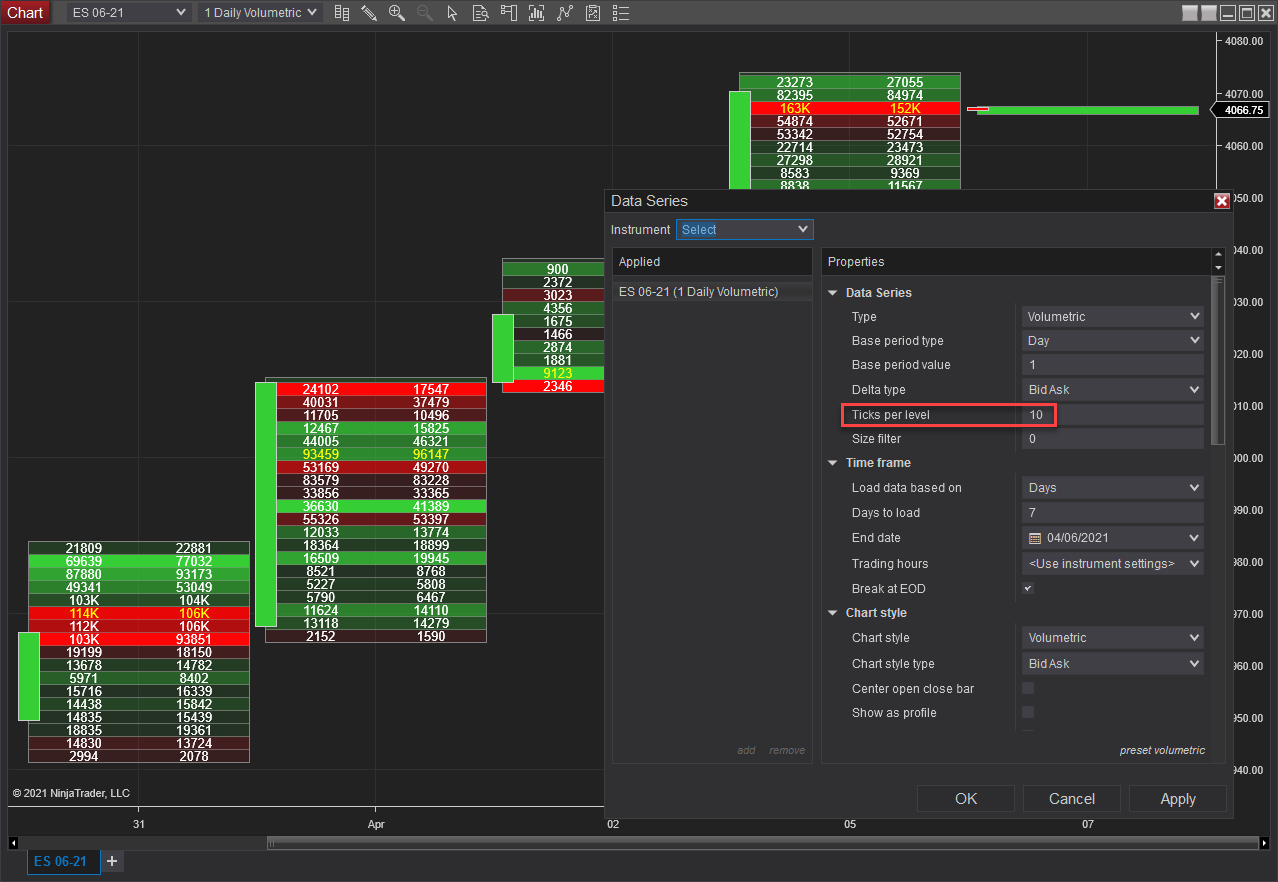Screen dimensions: 1278x882
Task: Show the data box icon
Action: 480,13
